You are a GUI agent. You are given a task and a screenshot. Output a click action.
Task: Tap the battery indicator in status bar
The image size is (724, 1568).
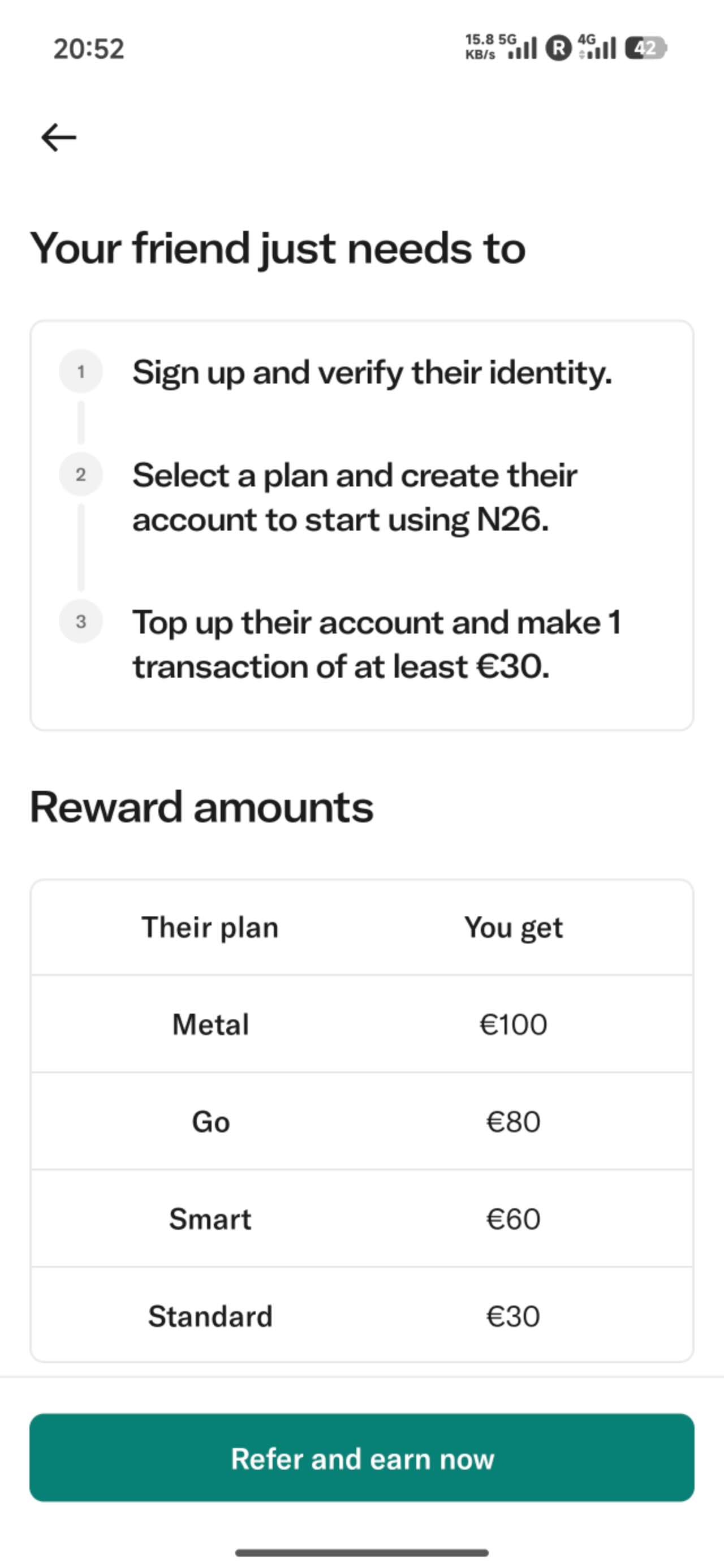[646, 48]
